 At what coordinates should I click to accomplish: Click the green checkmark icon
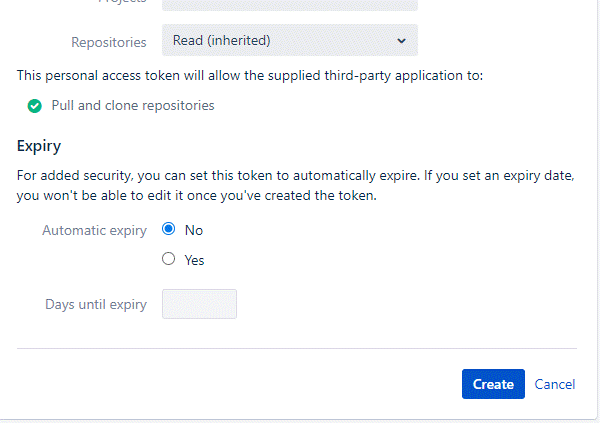(x=34, y=106)
